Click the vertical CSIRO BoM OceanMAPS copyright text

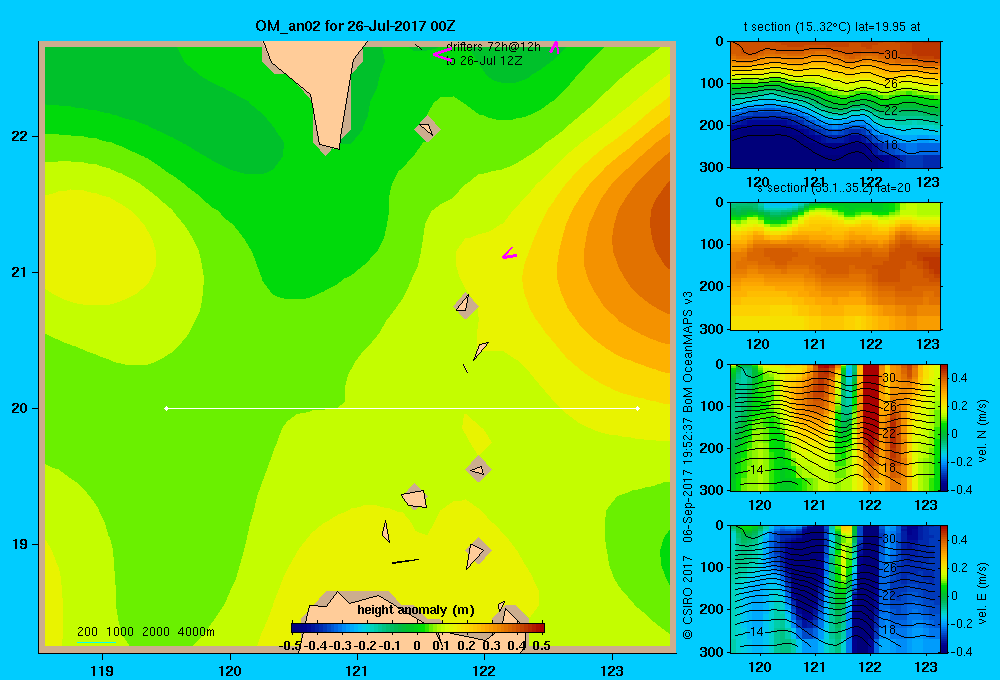(688, 466)
